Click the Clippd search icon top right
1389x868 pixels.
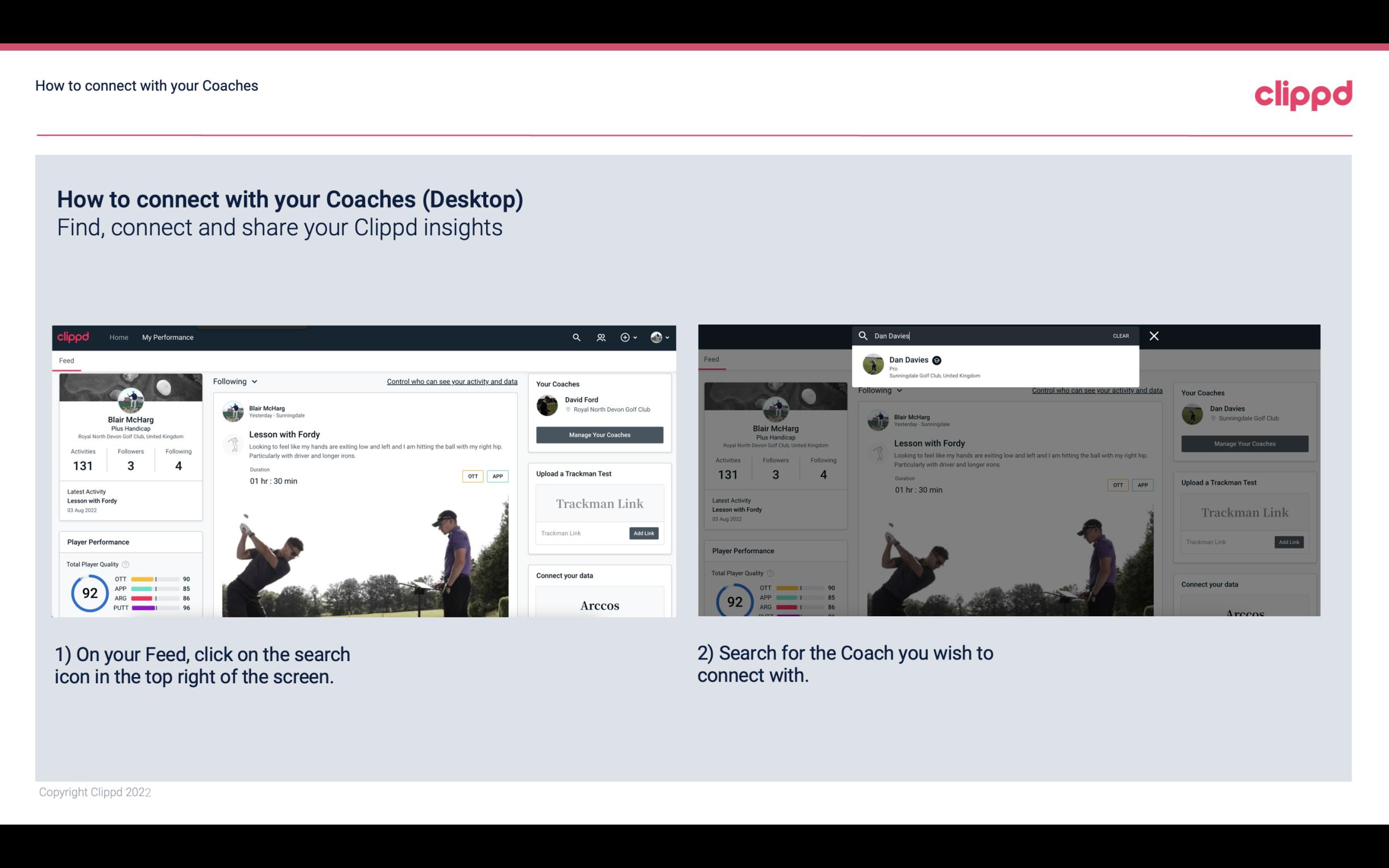[575, 337]
